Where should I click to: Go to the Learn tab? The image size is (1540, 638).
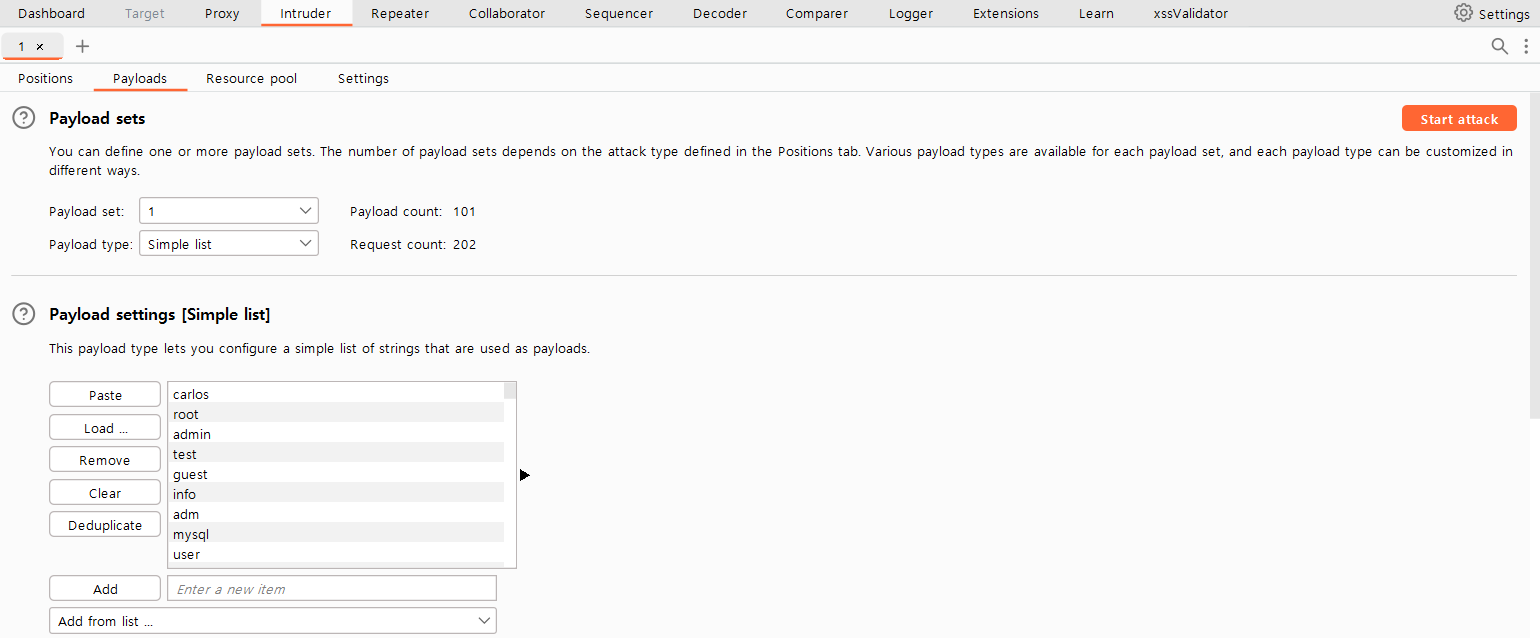tap(1096, 13)
